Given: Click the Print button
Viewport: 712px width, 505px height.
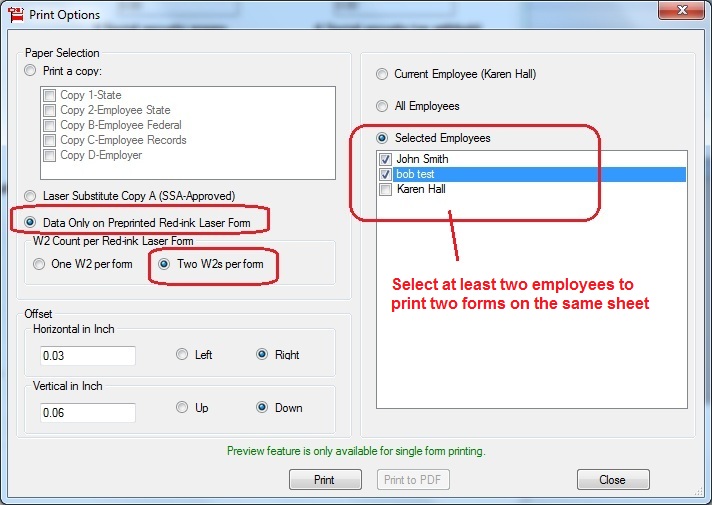Looking at the screenshot, I should coord(325,480).
